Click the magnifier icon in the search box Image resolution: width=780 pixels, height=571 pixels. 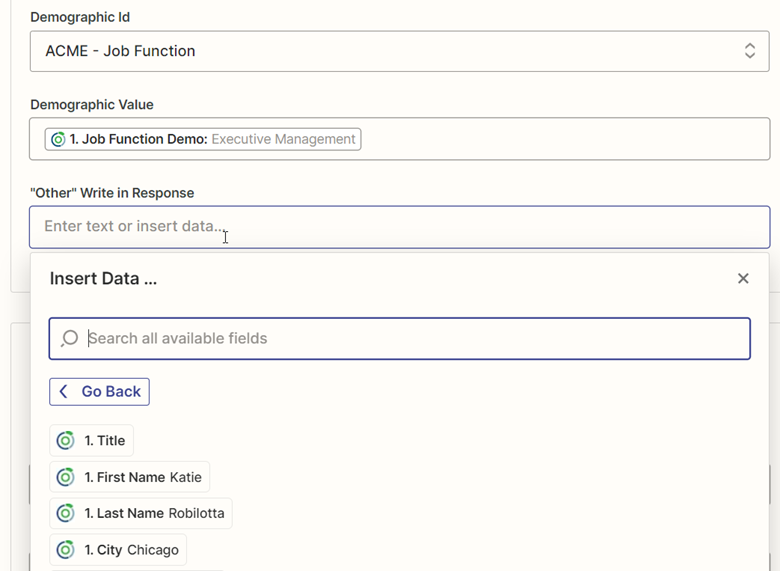(x=69, y=339)
